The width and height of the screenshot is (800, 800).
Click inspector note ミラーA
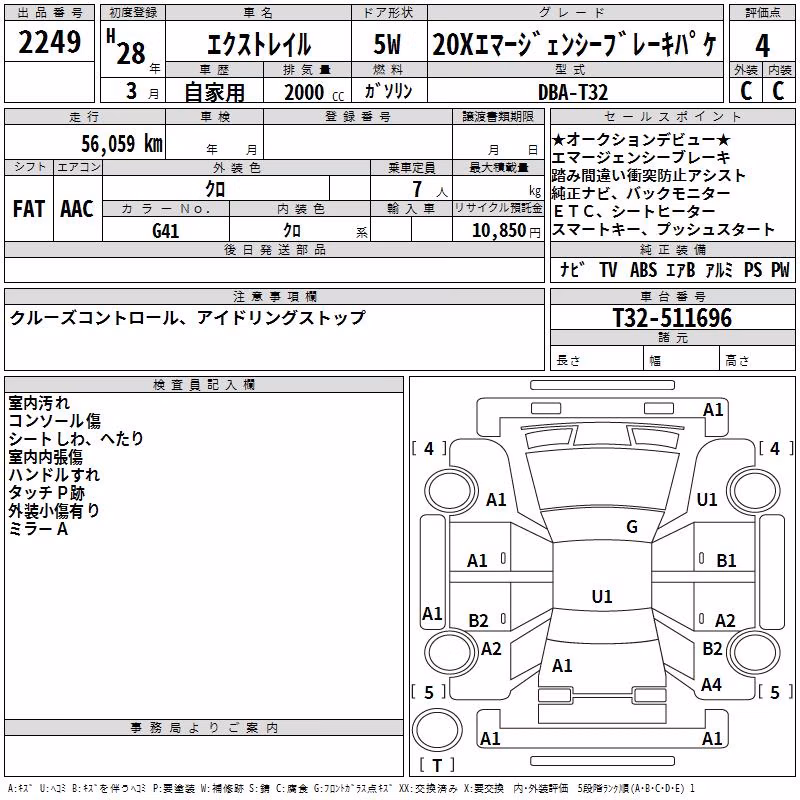point(38,529)
